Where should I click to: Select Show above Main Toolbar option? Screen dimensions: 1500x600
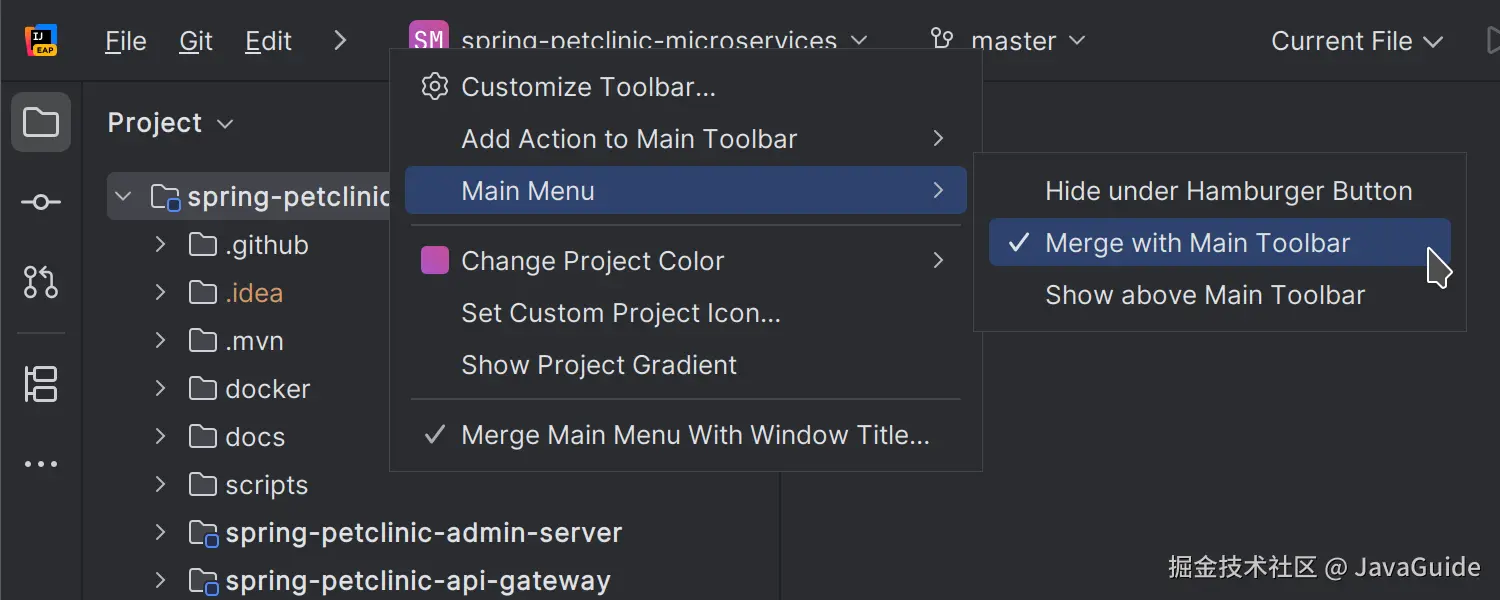[1204, 295]
